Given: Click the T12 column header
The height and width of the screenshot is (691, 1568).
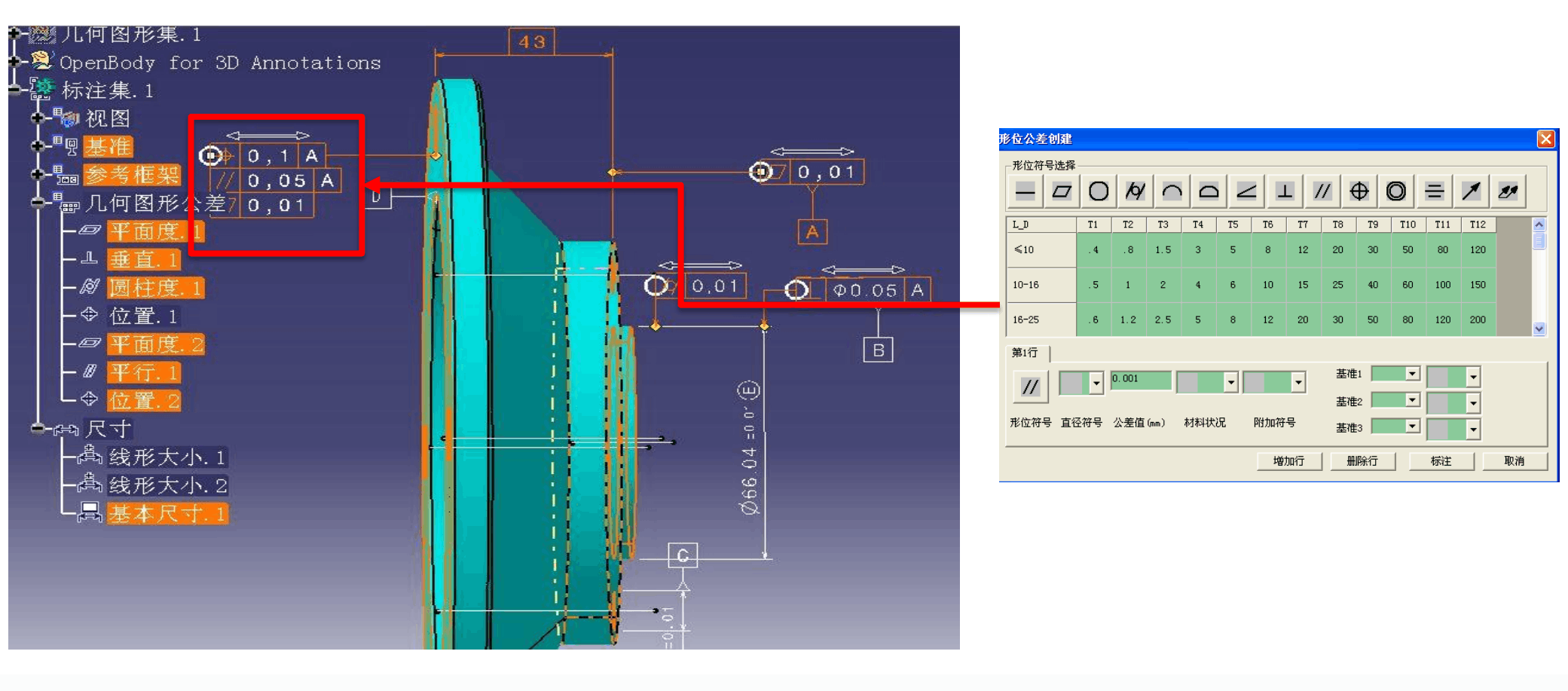Looking at the screenshot, I should (1478, 225).
